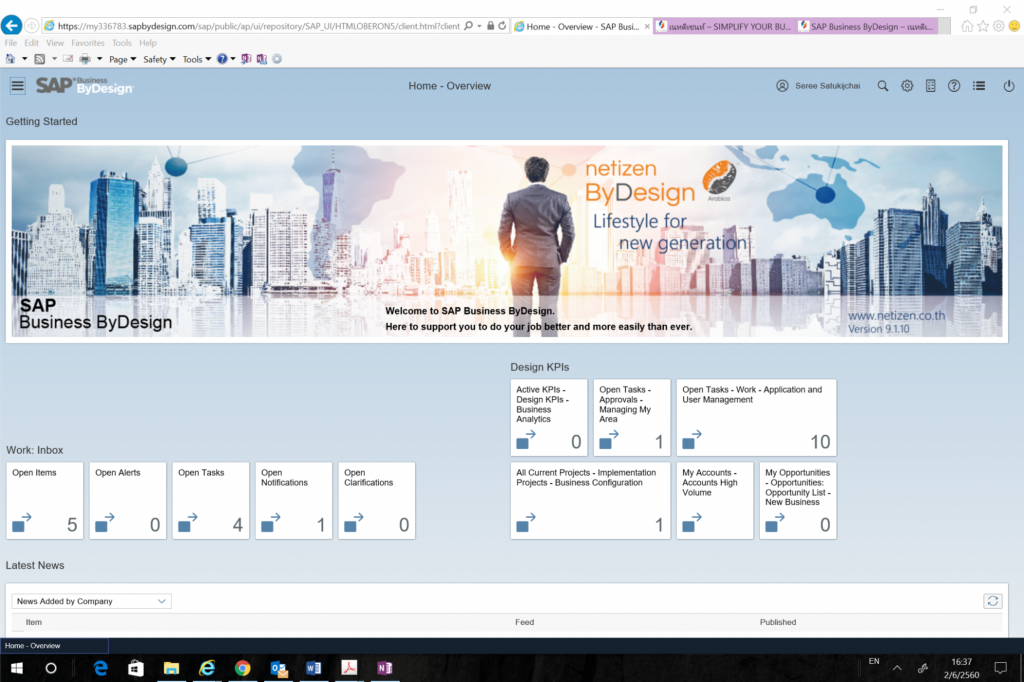1024x682 pixels.
Task: Log off using the power icon
Action: click(1009, 86)
